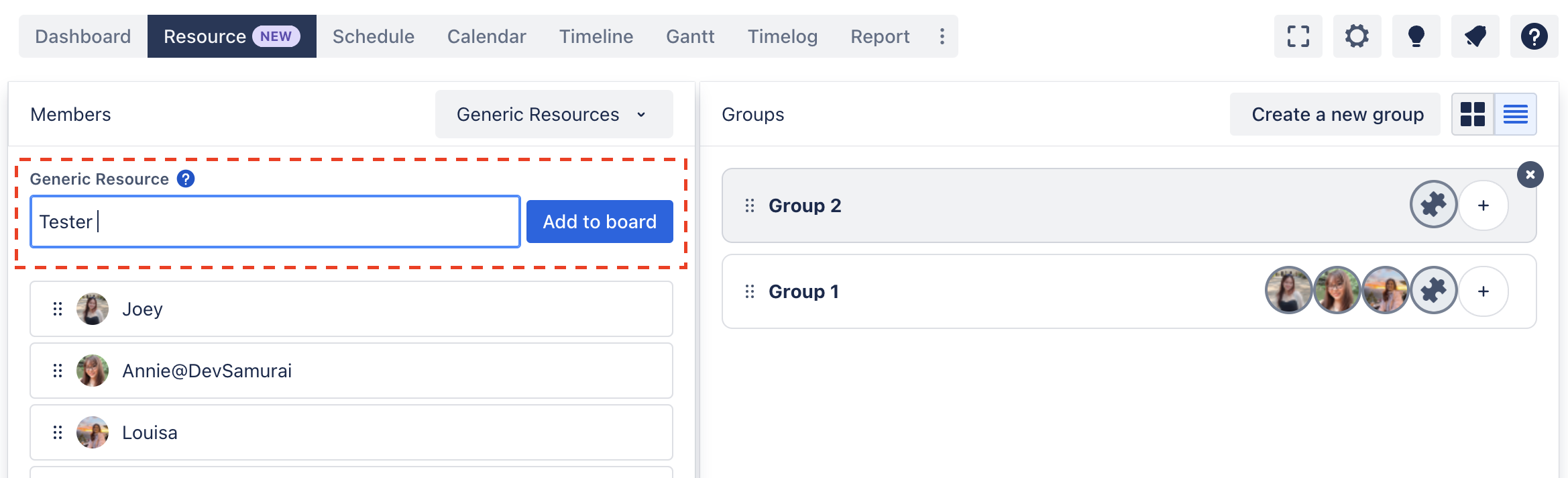Viewport: 1568px width, 478px height.
Task: Click Create a new group button
Action: click(1335, 114)
